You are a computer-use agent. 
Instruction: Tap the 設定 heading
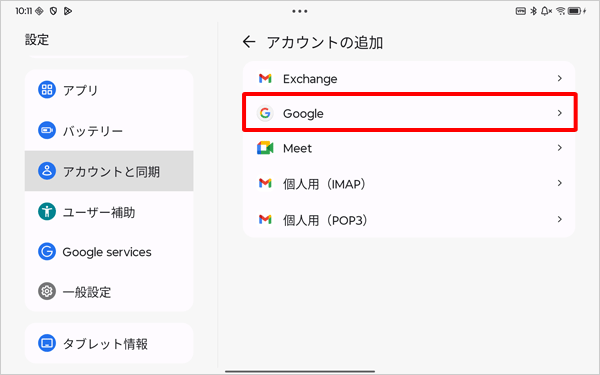click(x=37, y=40)
